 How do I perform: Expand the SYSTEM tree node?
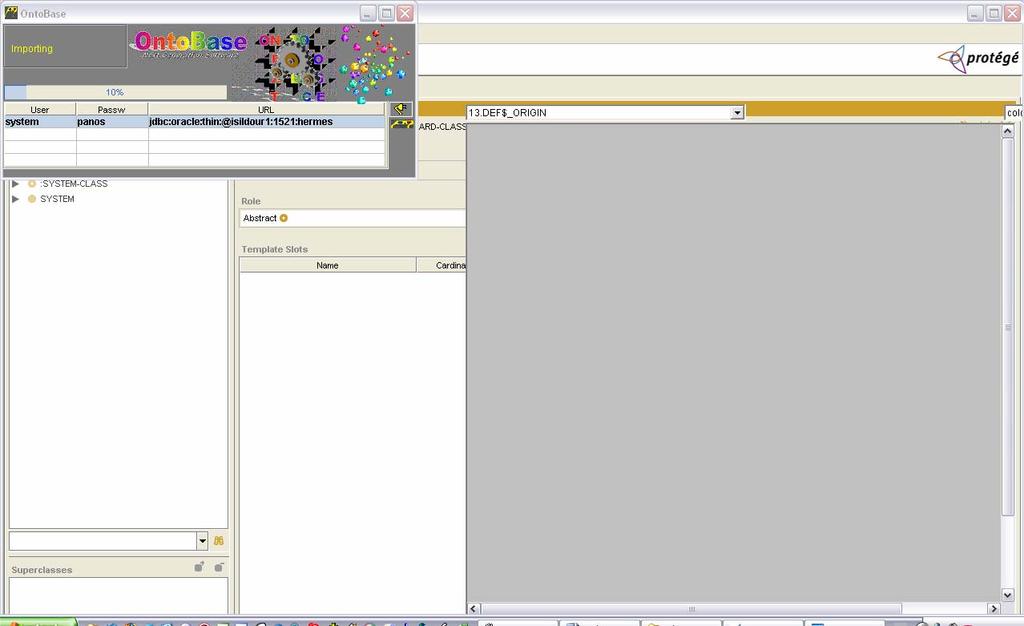point(15,199)
